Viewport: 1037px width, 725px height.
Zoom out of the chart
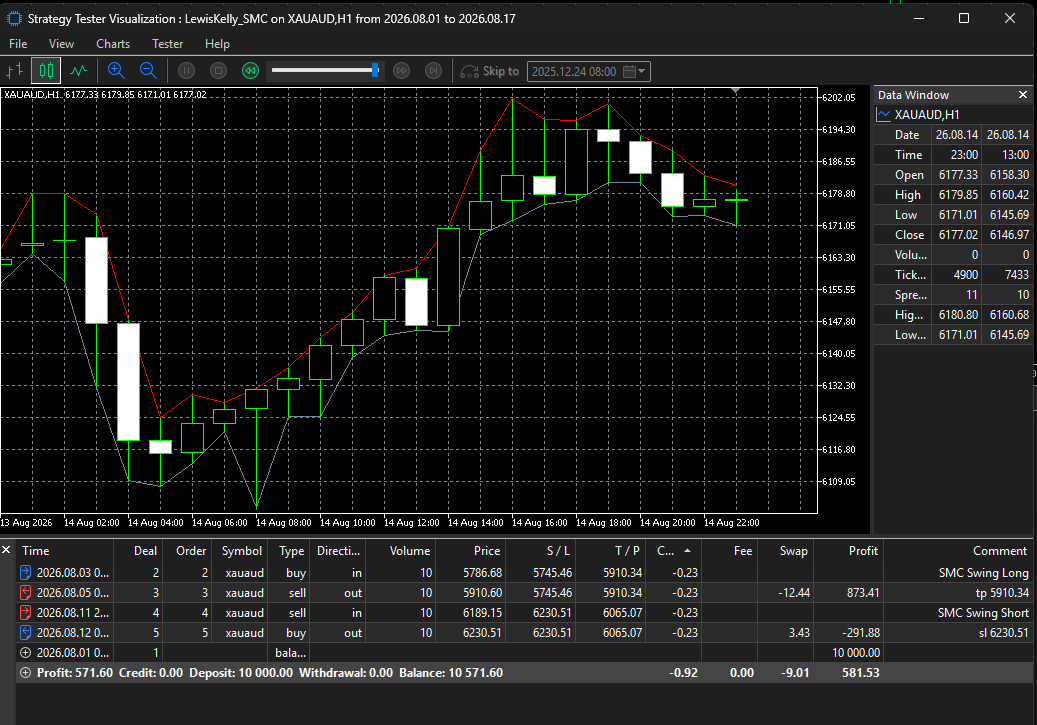[148, 70]
